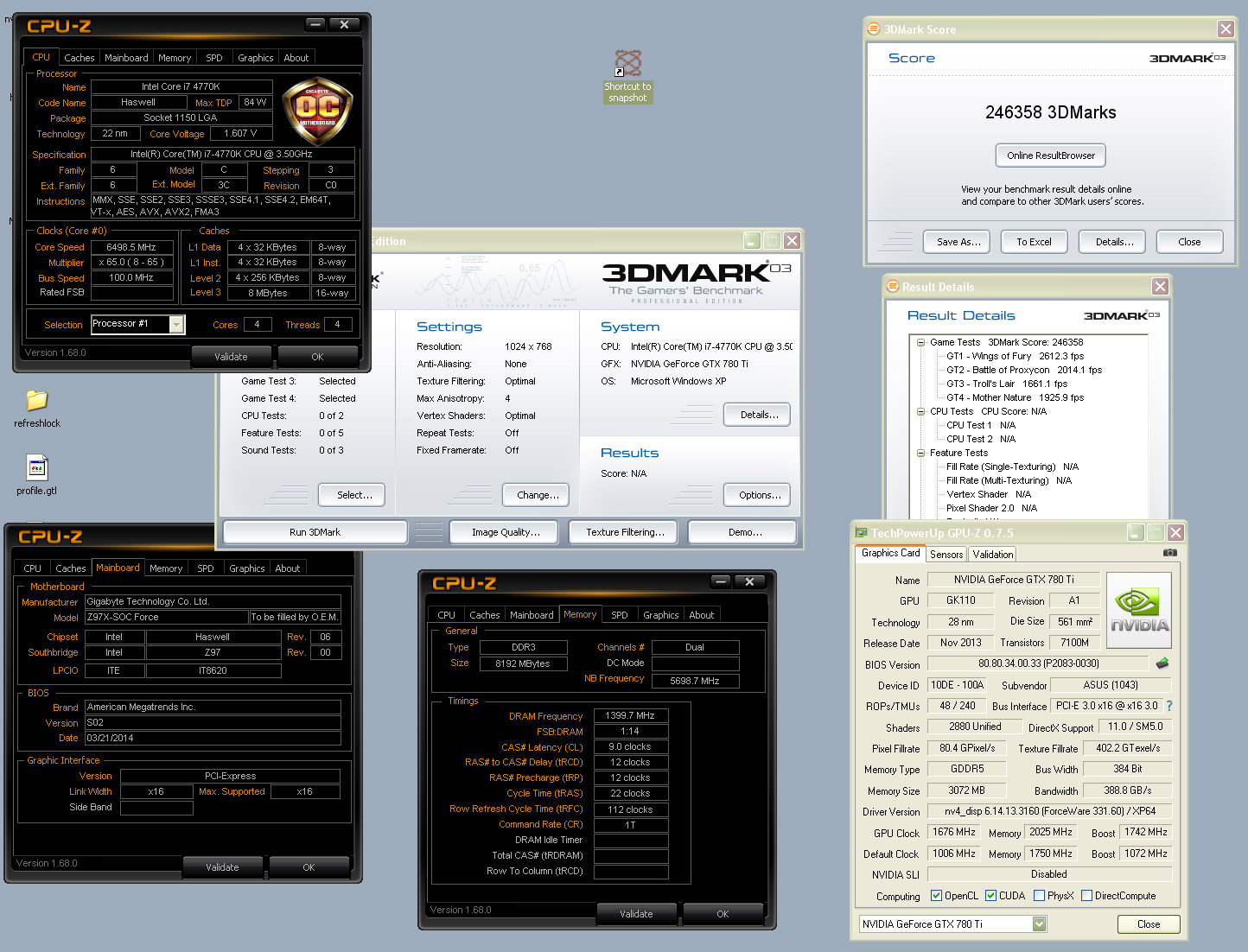The width and height of the screenshot is (1248, 952).
Task: Click the NB Frequency value '5698.7 MHz'
Action: pyautogui.click(x=695, y=681)
